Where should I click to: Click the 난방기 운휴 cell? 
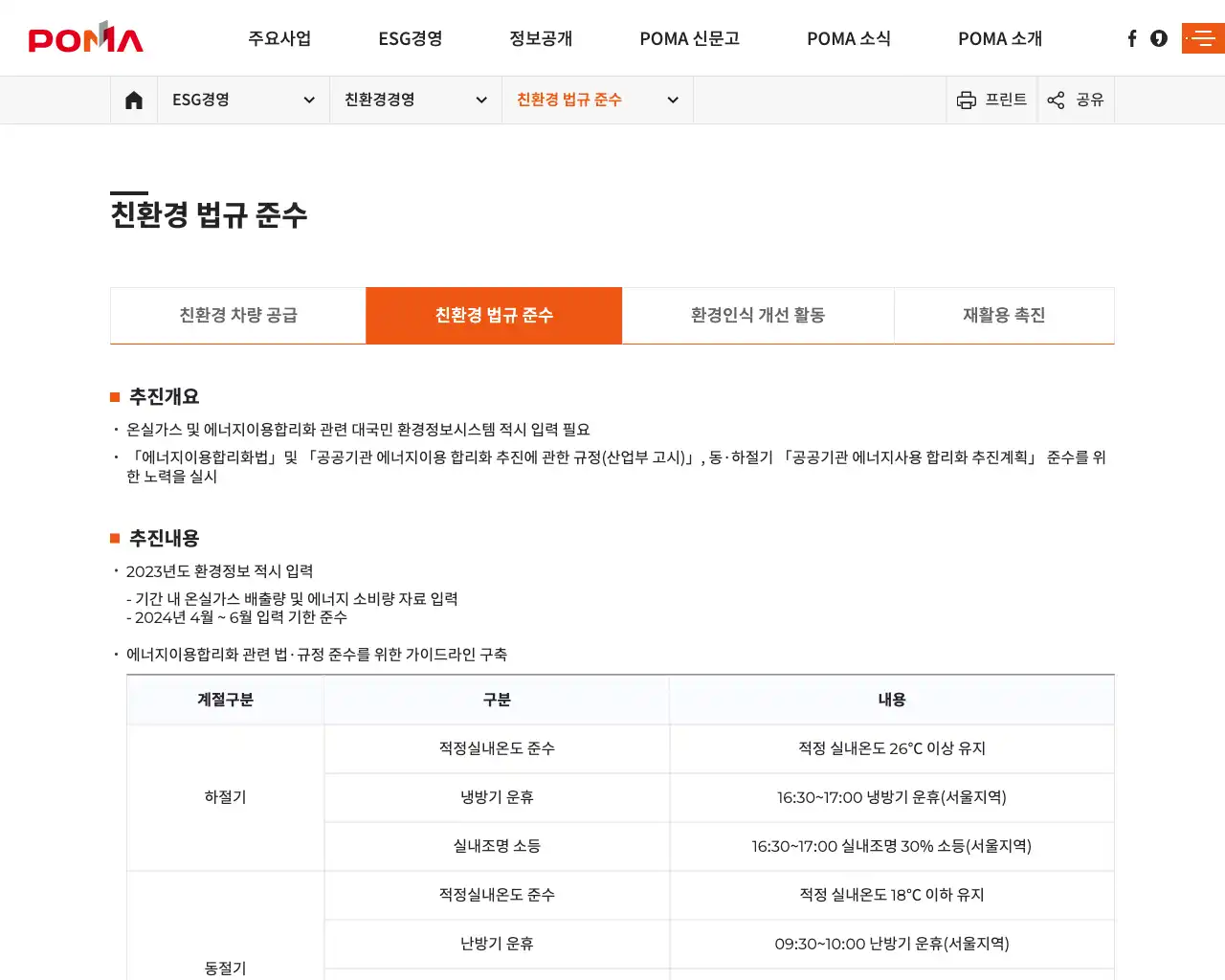497,944
